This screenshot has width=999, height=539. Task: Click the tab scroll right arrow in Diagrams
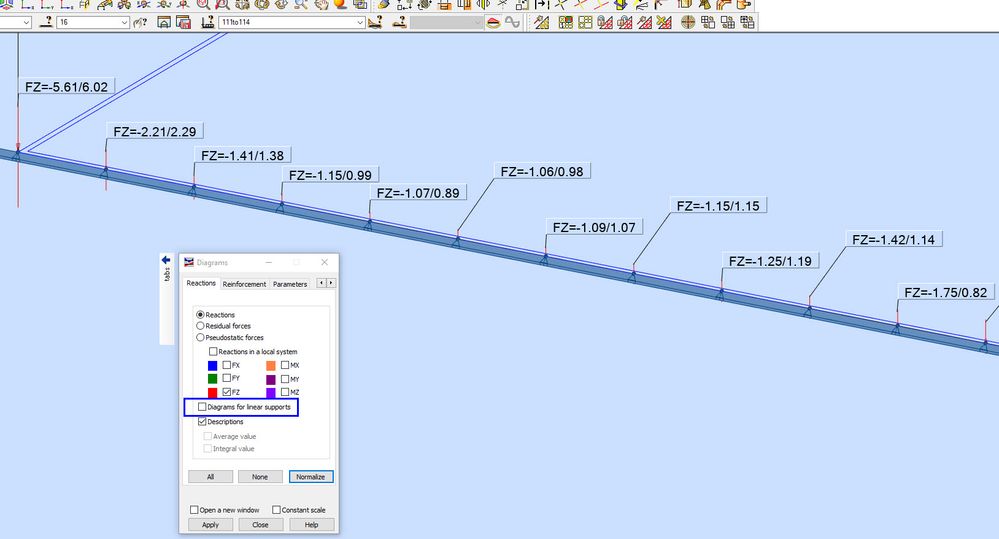331,283
